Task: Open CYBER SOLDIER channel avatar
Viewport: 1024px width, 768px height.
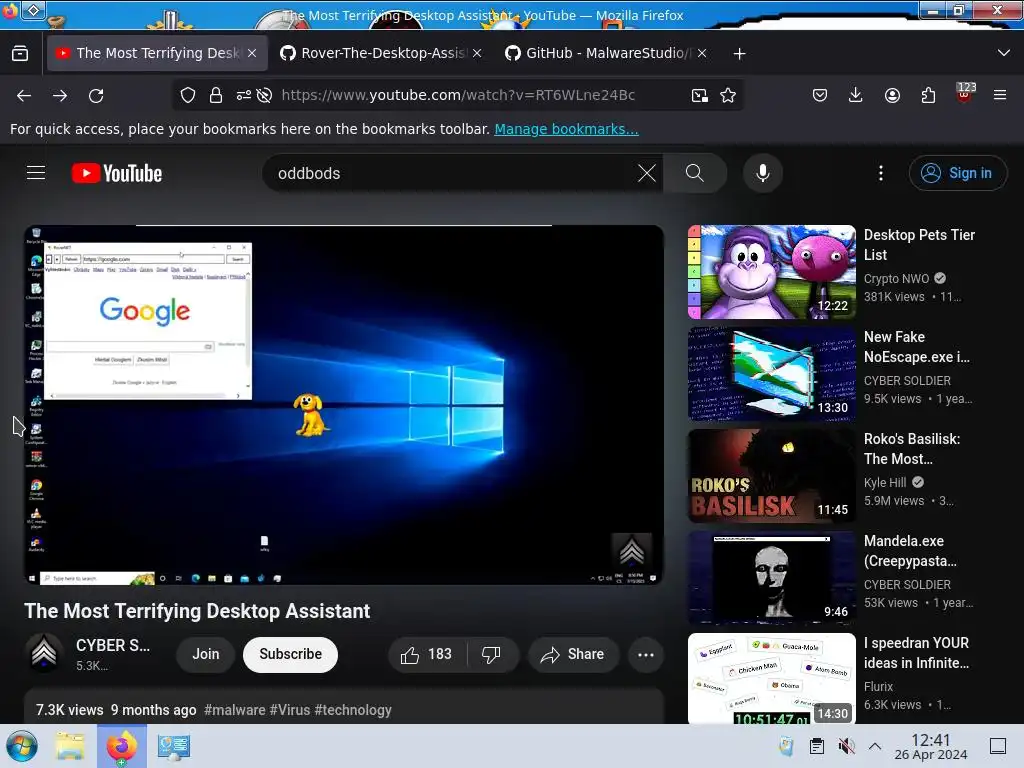Action: [x=44, y=653]
